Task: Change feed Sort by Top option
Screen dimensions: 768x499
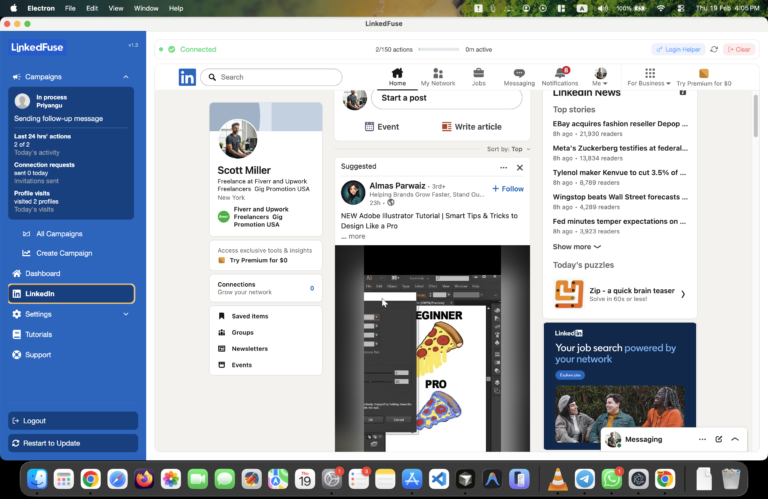Action: (x=509, y=148)
